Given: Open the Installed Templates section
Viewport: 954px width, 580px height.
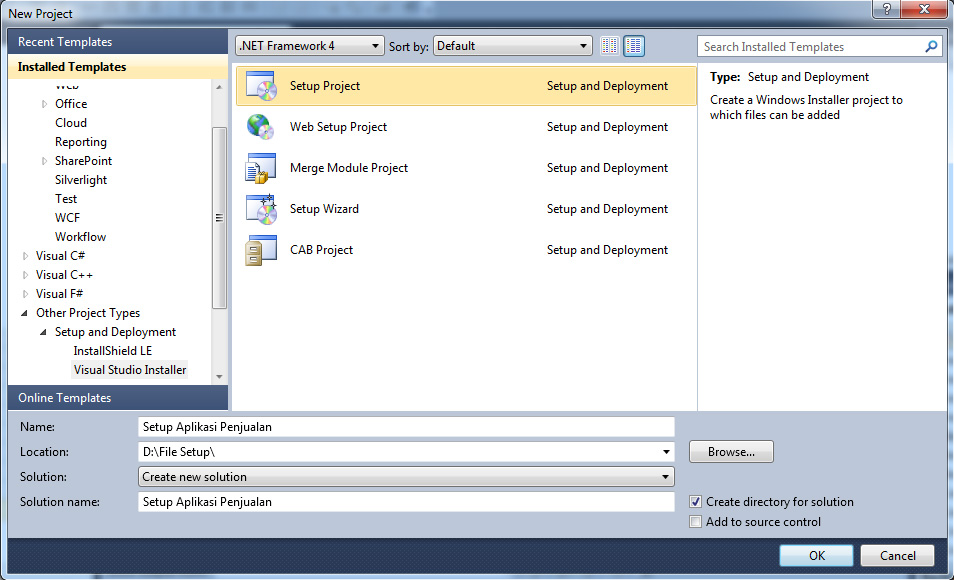Looking at the screenshot, I should (x=118, y=67).
